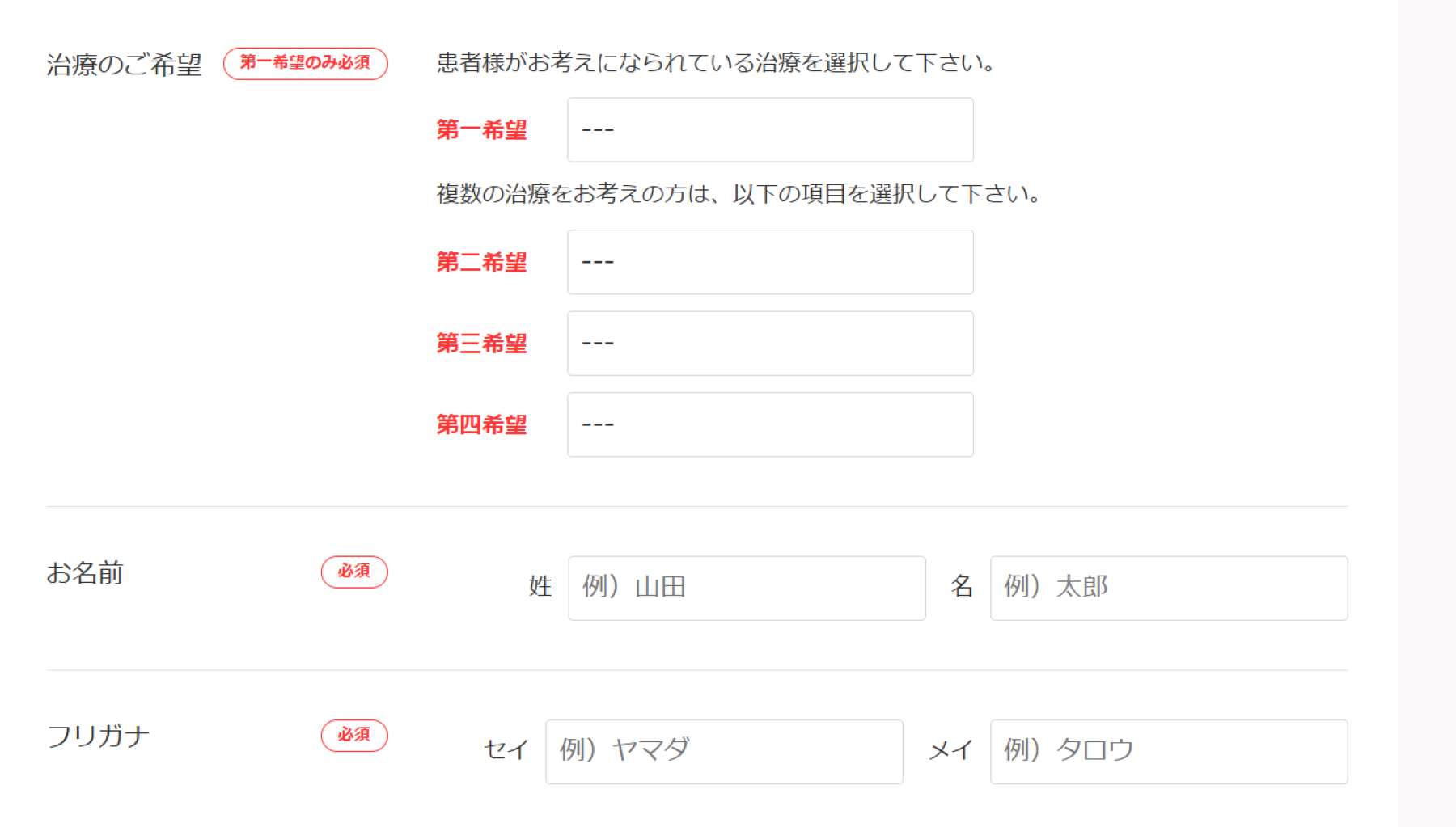Click the red 第四希望 label
Viewport: 1456px width, 827px height.
[481, 424]
